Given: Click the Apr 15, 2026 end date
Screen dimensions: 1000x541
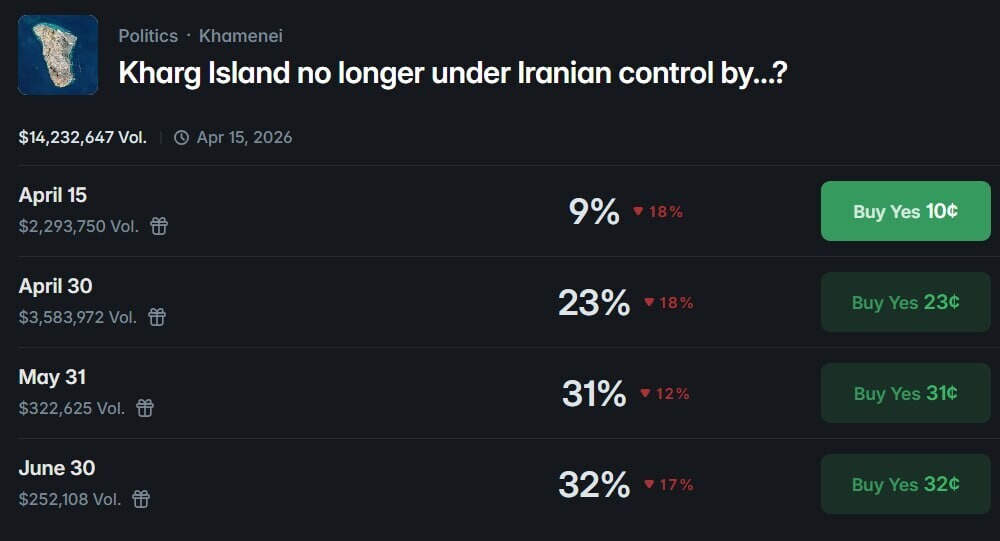Looking at the screenshot, I should (x=244, y=138).
